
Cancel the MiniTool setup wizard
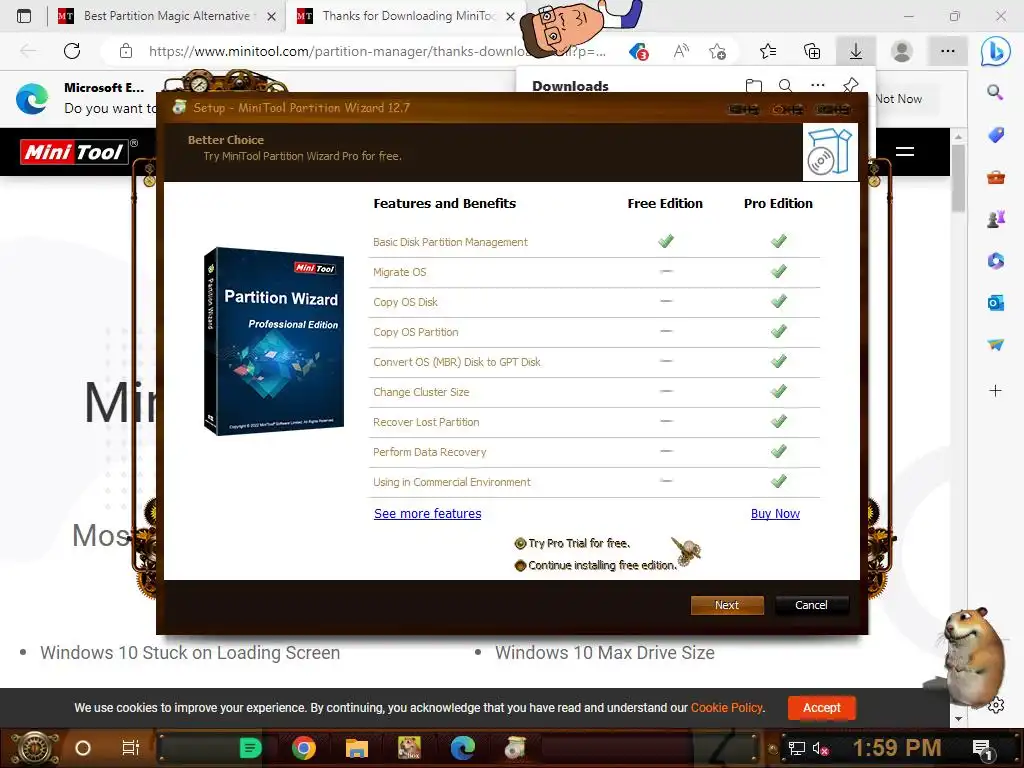pyautogui.click(x=811, y=605)
